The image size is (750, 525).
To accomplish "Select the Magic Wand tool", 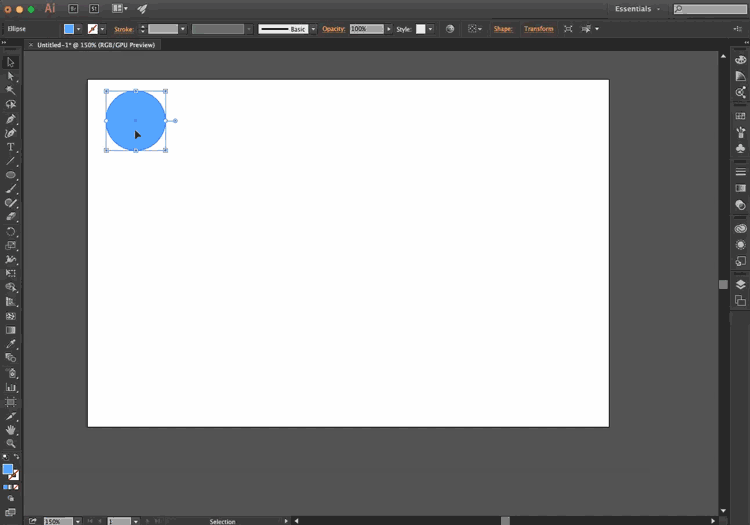I will coord(11,90).
